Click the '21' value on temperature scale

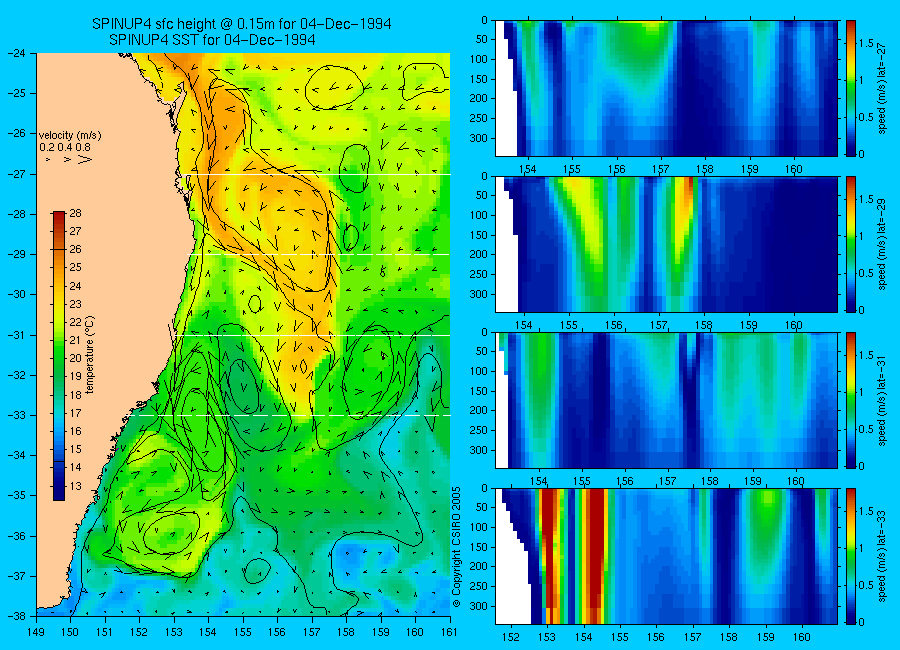coord(76,340)
